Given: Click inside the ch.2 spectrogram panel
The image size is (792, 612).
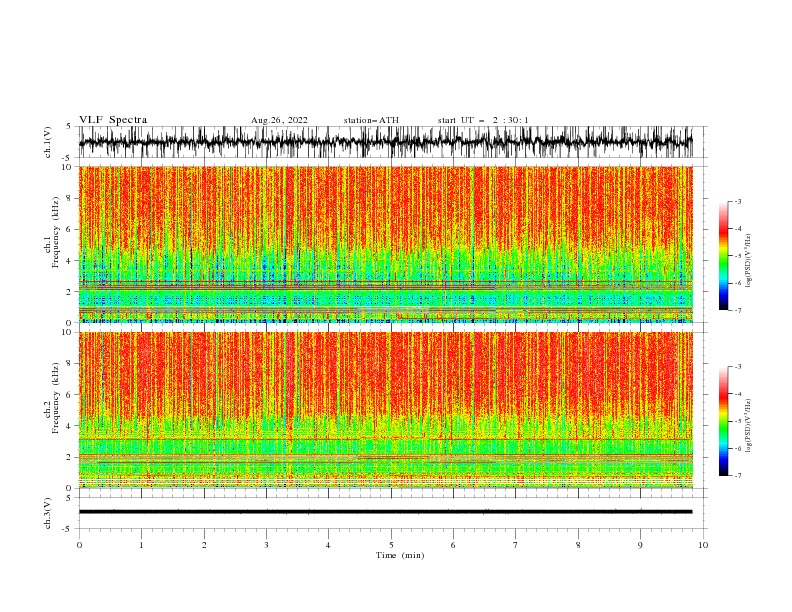Looking at the screenshot, I should (385, 410).
